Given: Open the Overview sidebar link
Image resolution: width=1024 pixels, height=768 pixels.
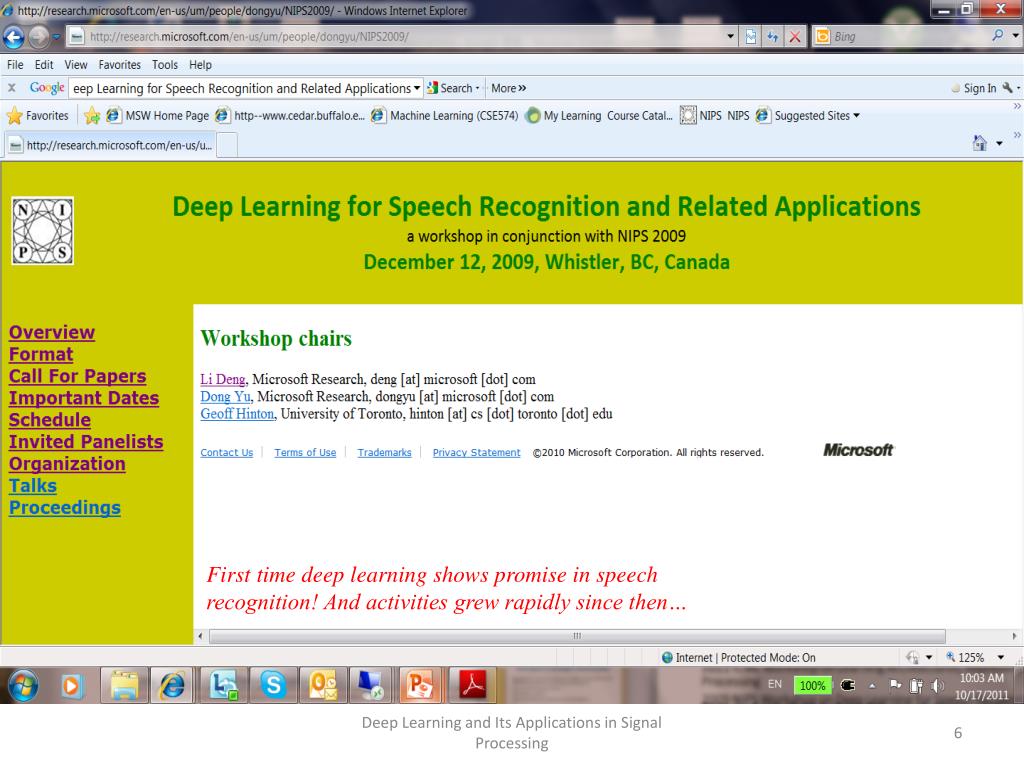Looking at the screenshot, I should [x=52, y=332].
